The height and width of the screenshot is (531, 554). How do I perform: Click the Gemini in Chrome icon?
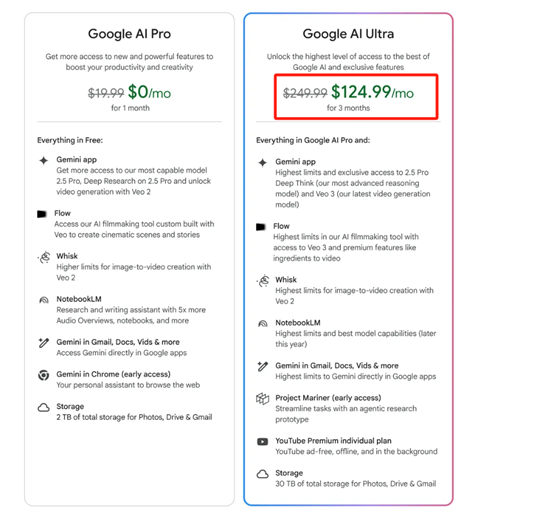tap(43, 375)
